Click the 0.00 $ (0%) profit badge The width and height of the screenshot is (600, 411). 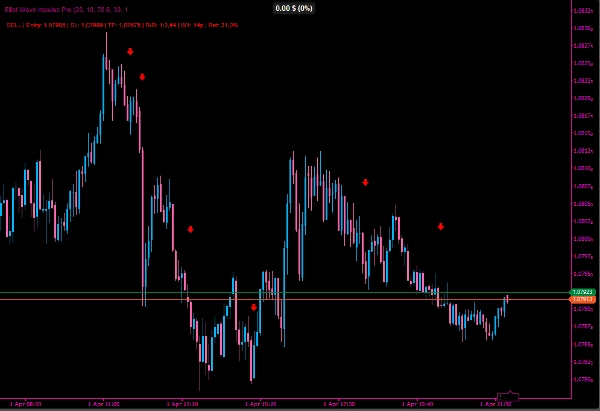pos(294,8)
